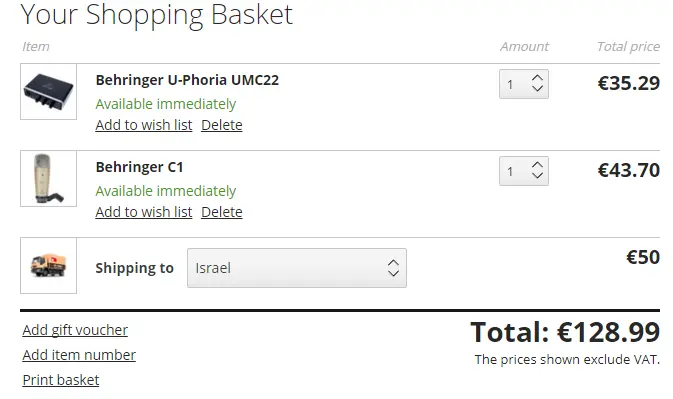The image size is (673, 399).
Task: Select the UMC22 amount field
Action: (524, 84)
